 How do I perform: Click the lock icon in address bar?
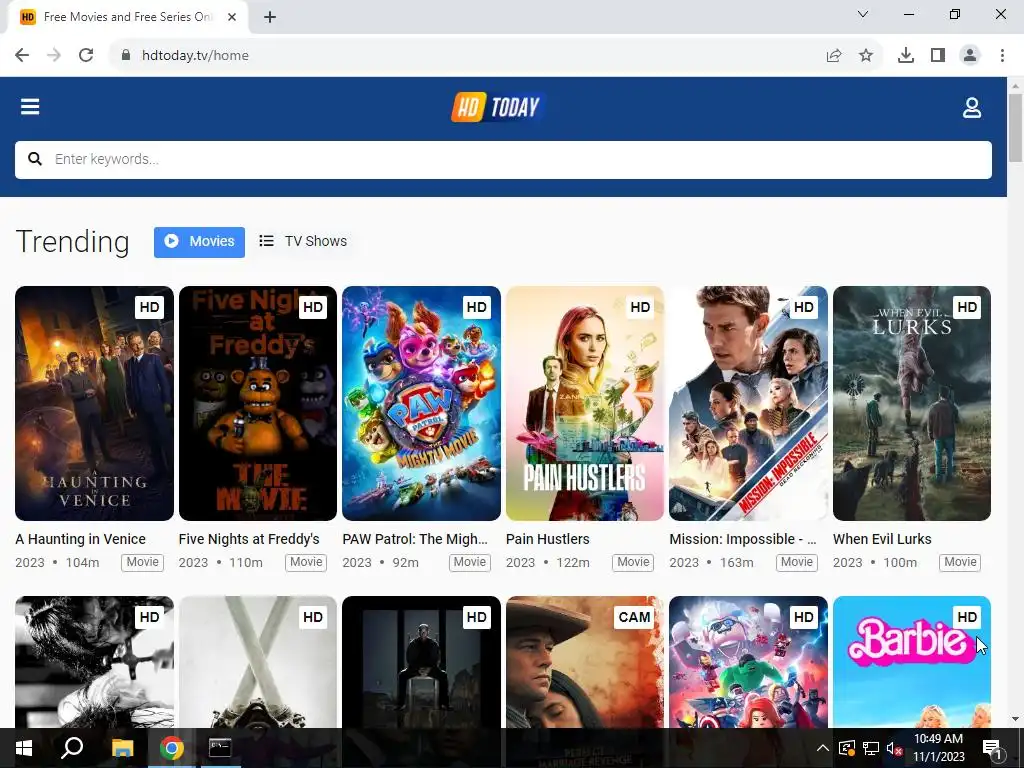[x=126, y=56]
